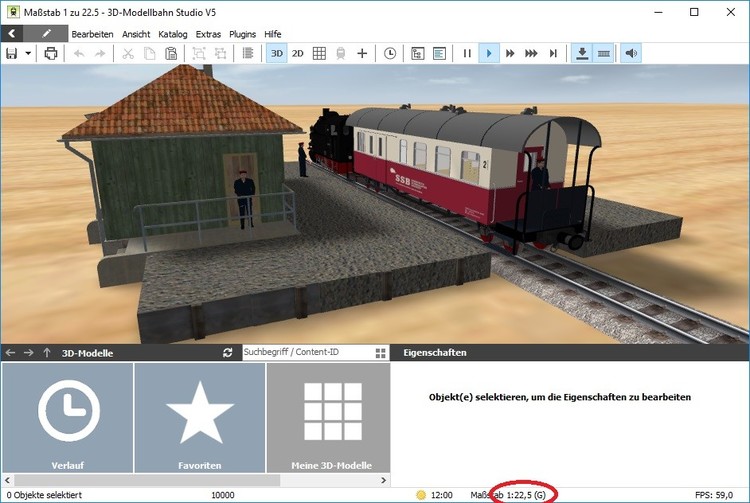Image resolution: width=750 pixels, height=503 pixels.
Task: Pause the simulation
Action: [x=467, y=53]
